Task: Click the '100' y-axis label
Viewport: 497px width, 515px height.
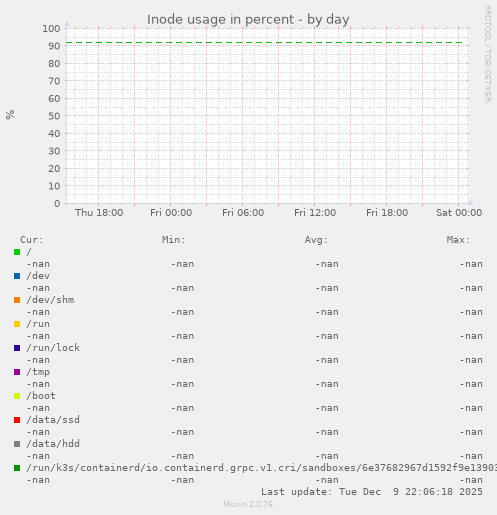Action: pyautogui.click(x=51, y=29)
